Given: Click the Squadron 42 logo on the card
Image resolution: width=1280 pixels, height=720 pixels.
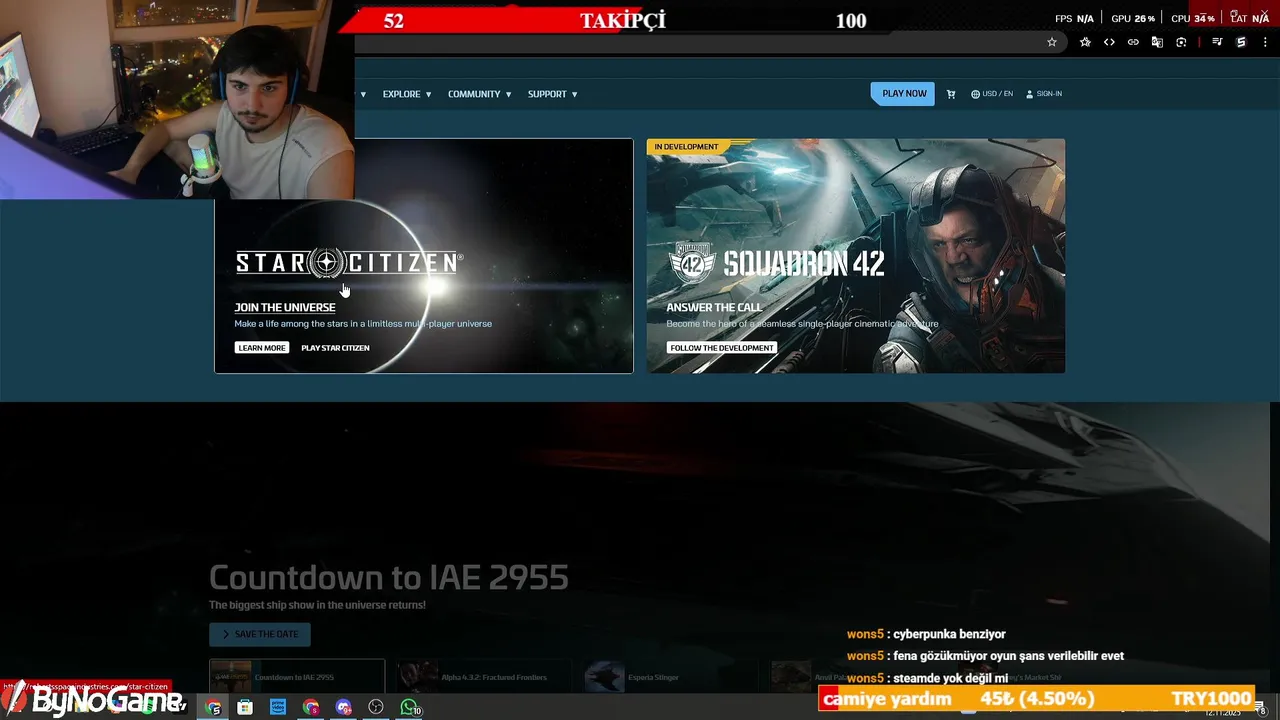Looking at the screenshot, I should pos(776,263).
